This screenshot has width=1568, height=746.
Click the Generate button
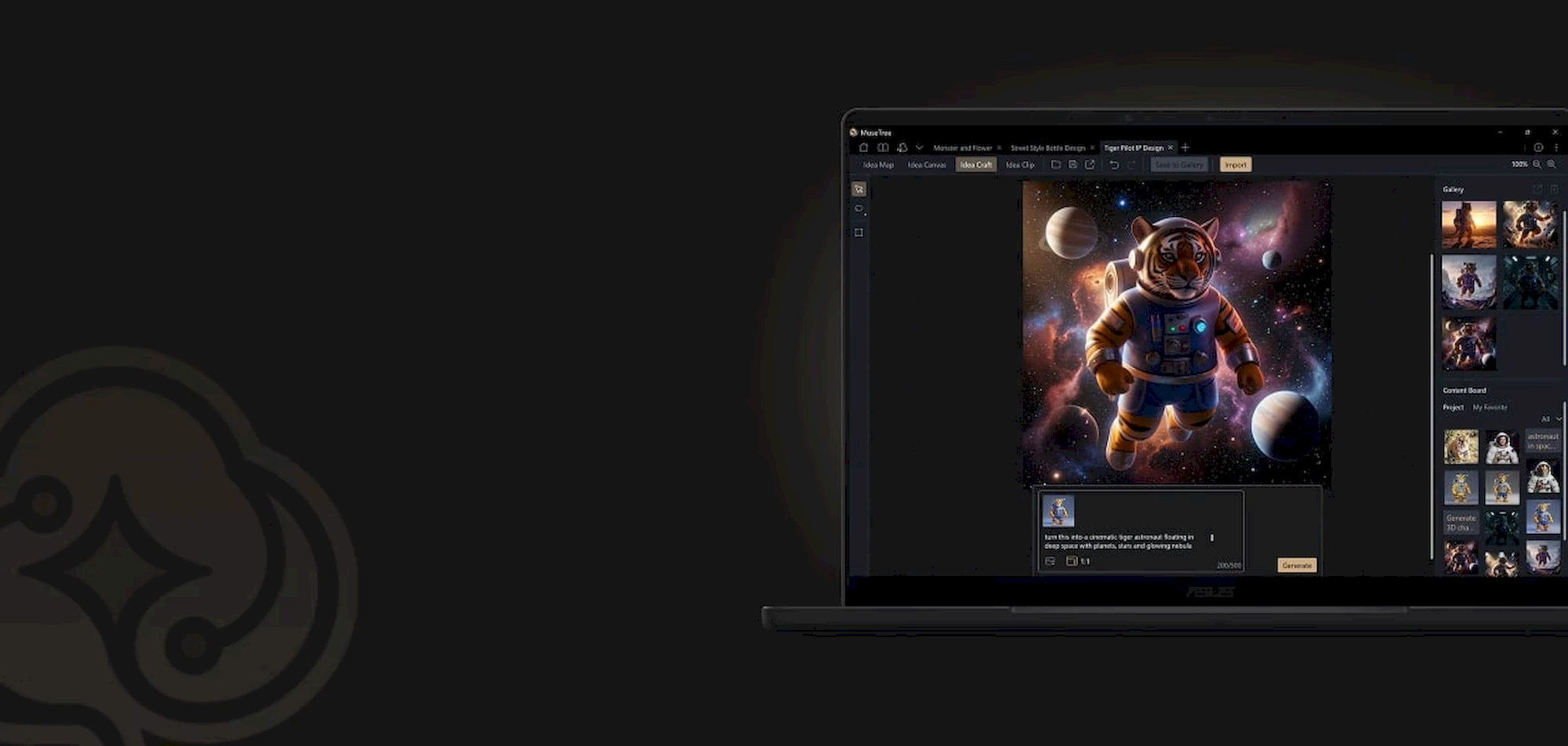[1297, 565]
